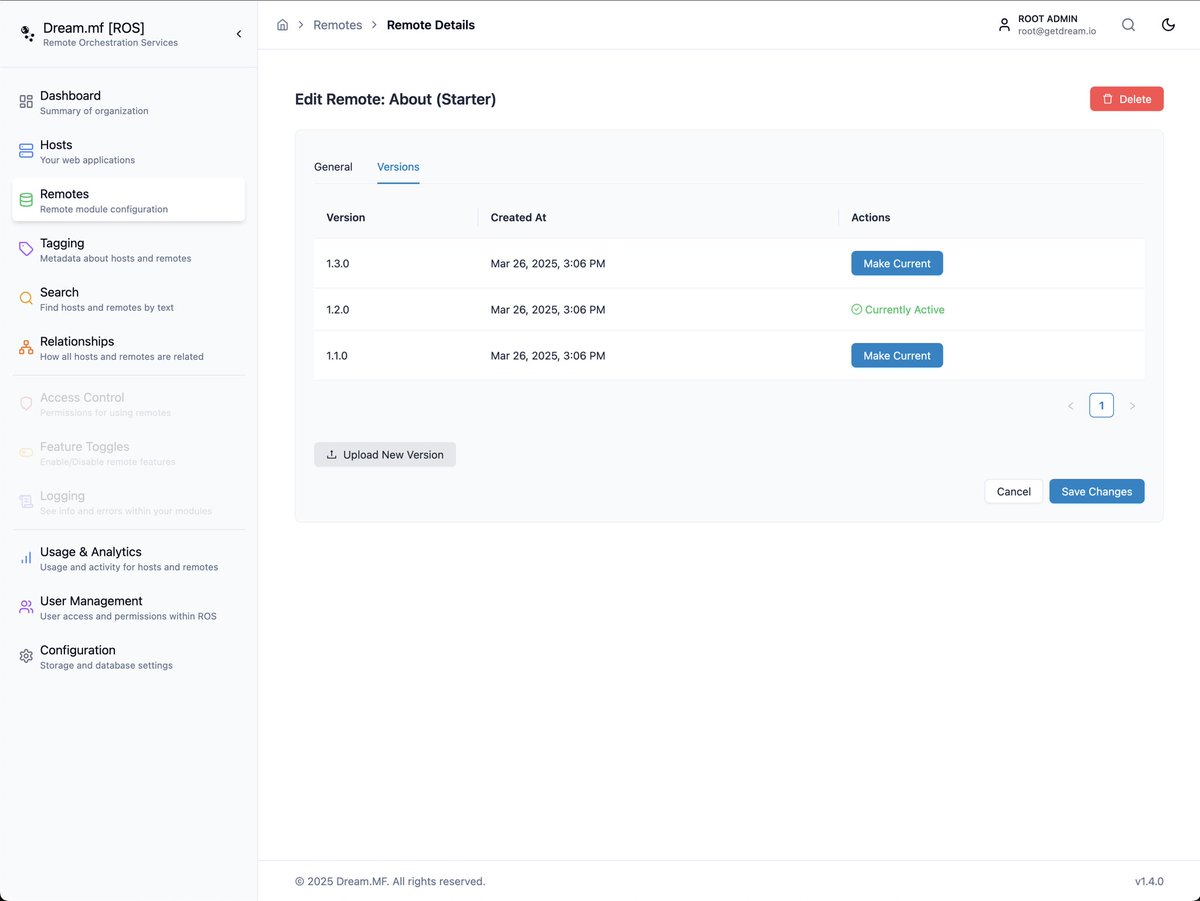Open Configuration menu item
The image size is (1200, 901).
coord(128,656)
